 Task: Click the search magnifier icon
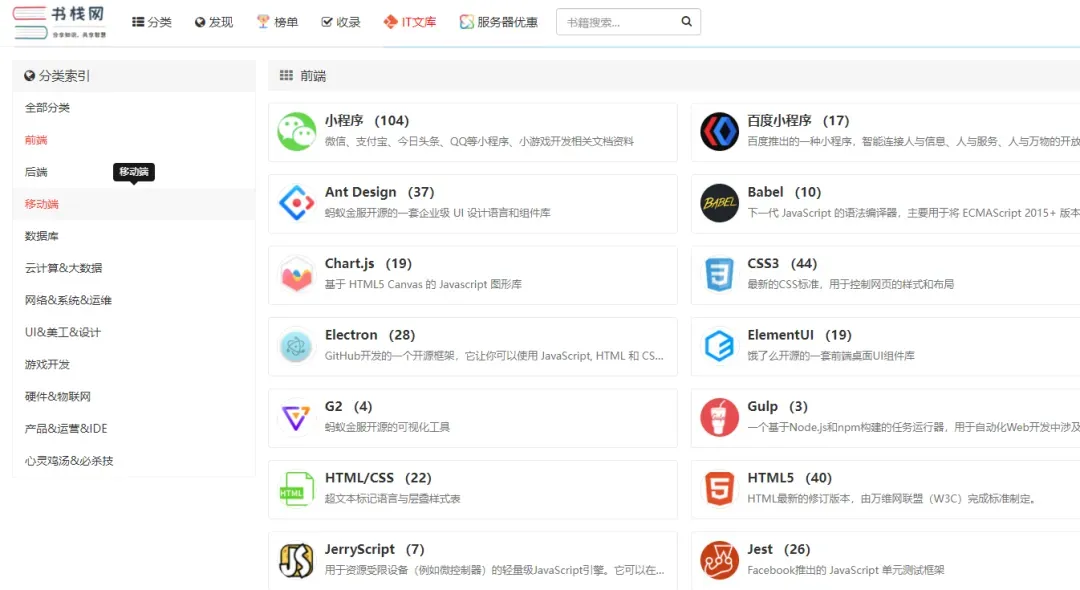click(x=686, y=21)
